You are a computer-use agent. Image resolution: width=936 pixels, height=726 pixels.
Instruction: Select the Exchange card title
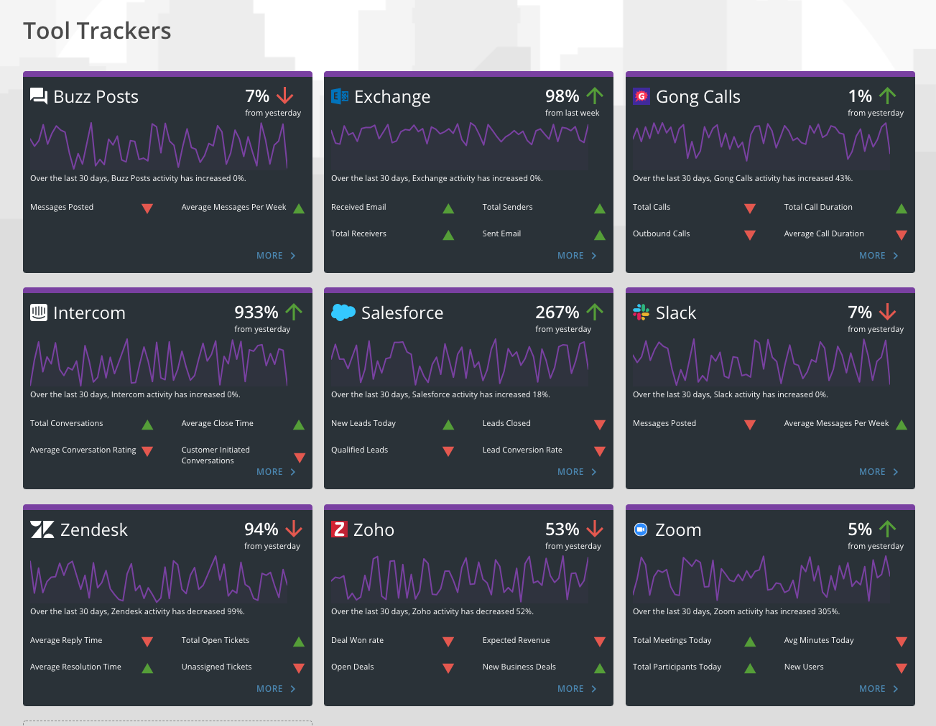pyautogui.click(x=392, y=97)
